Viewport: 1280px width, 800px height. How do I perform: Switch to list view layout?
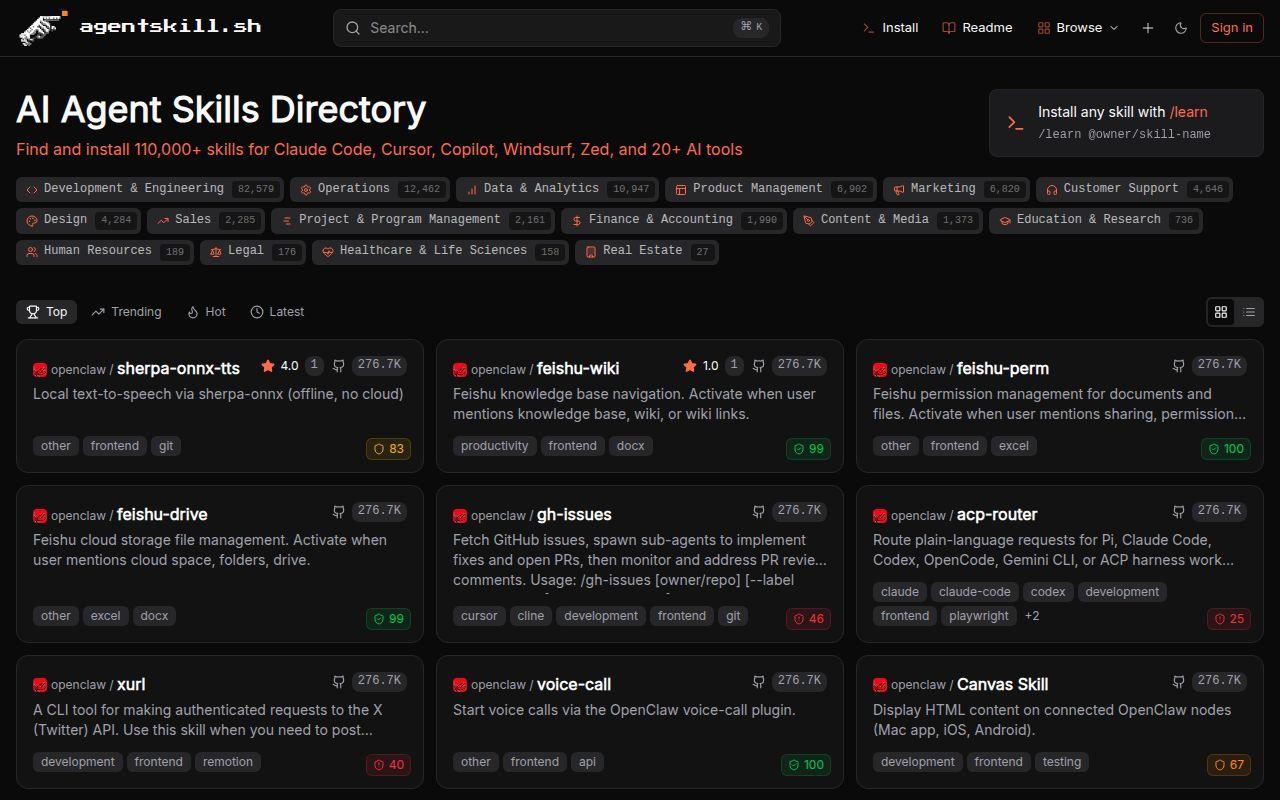pyautogui.click(x=1249, y=312)
